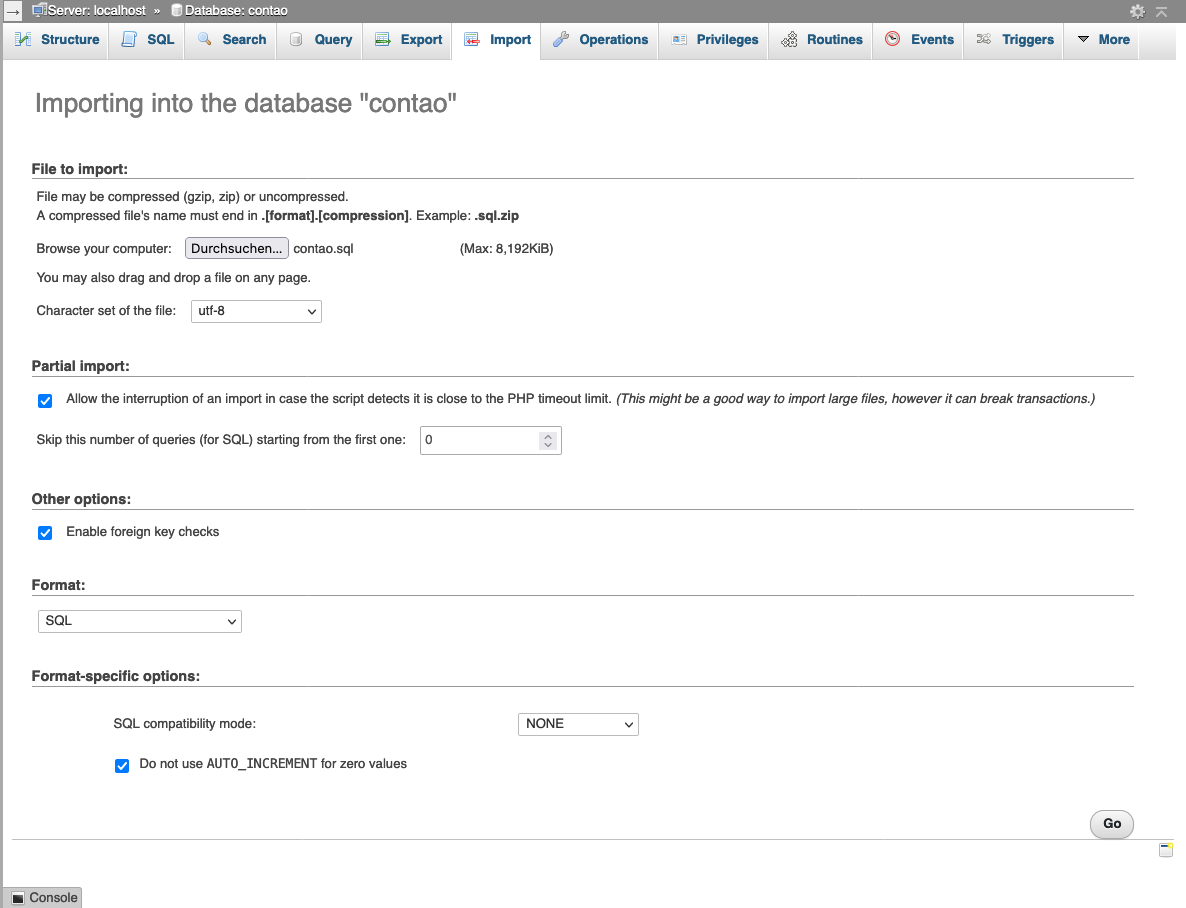Open SQL compatibility mode dropdown
This screenshot has height=908, width=1186.
click(x=578, y=724)
